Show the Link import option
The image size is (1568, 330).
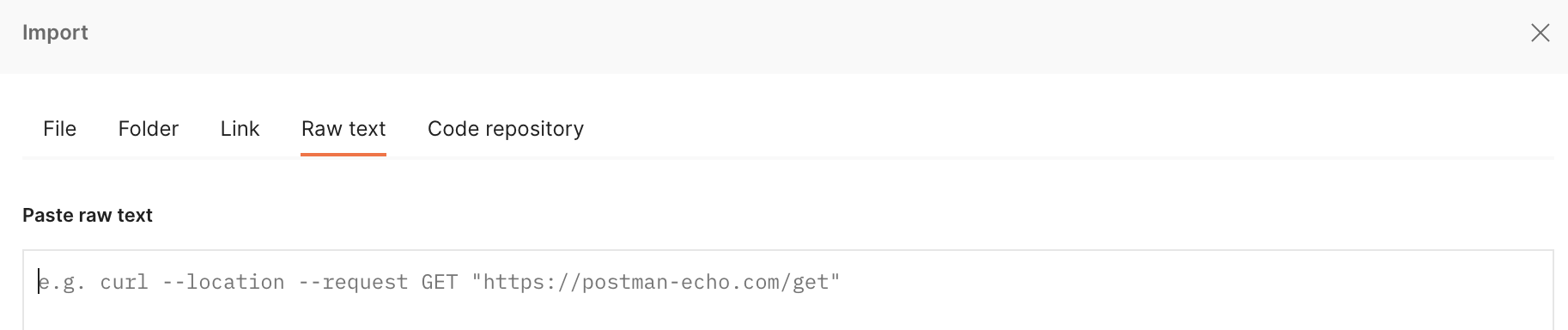(240, 129)
